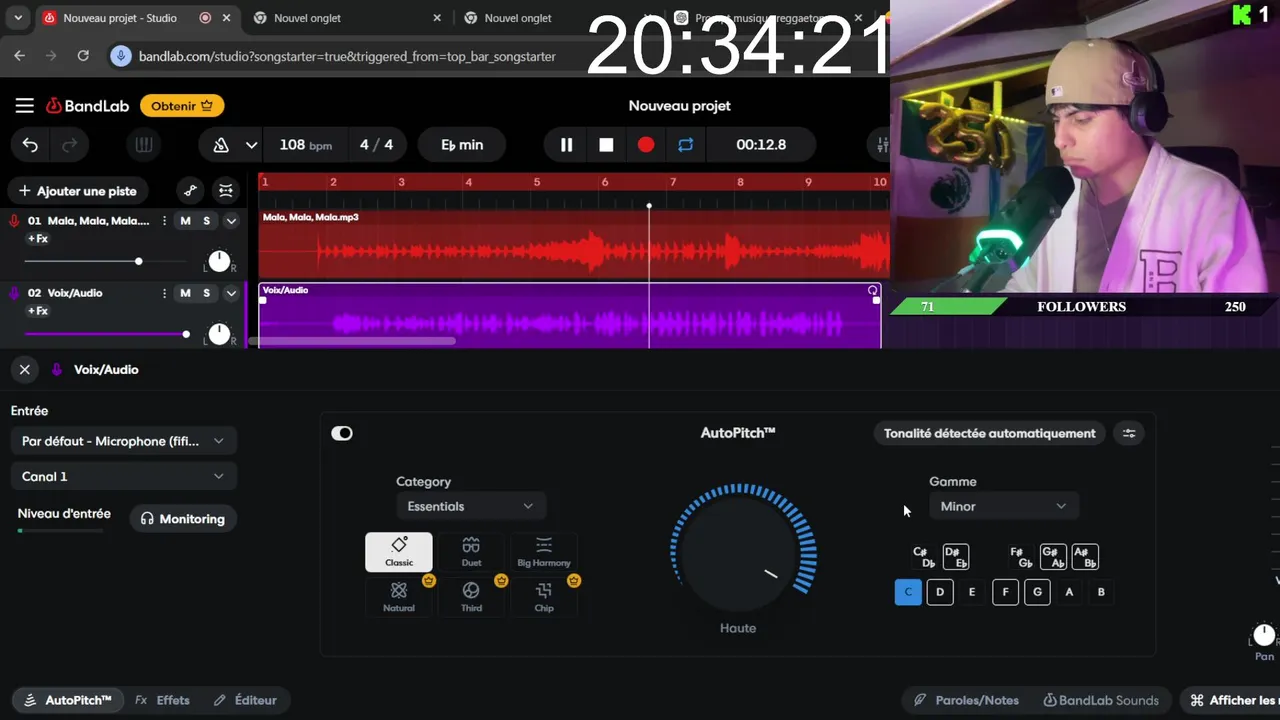Image resolution: width=1280 pixels, height=720 pixels.
Task: Open Gamme Minor scale dropdown
Action: (1004, 506)
